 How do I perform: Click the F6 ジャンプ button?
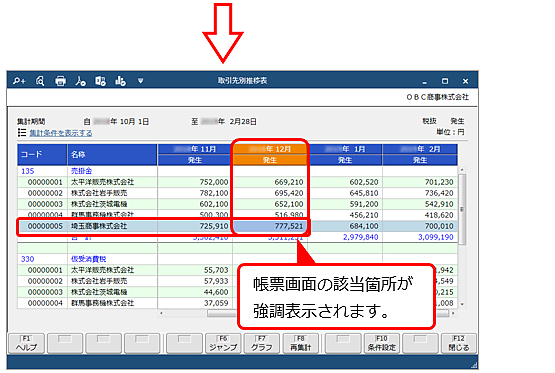click(x=223, y=343)
